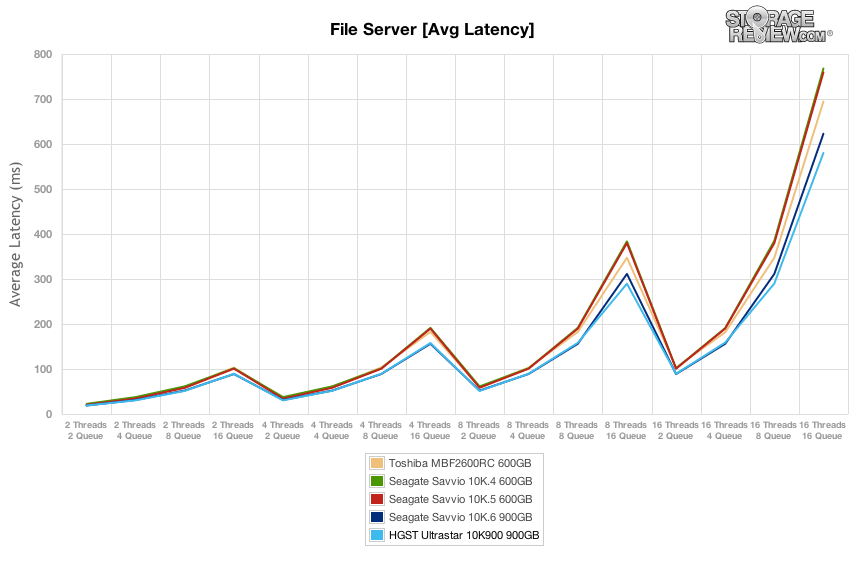Select the Seagate Savvio 10K.4 600GB label
Screen dimensions: 850x563
[x=460, y=481]
